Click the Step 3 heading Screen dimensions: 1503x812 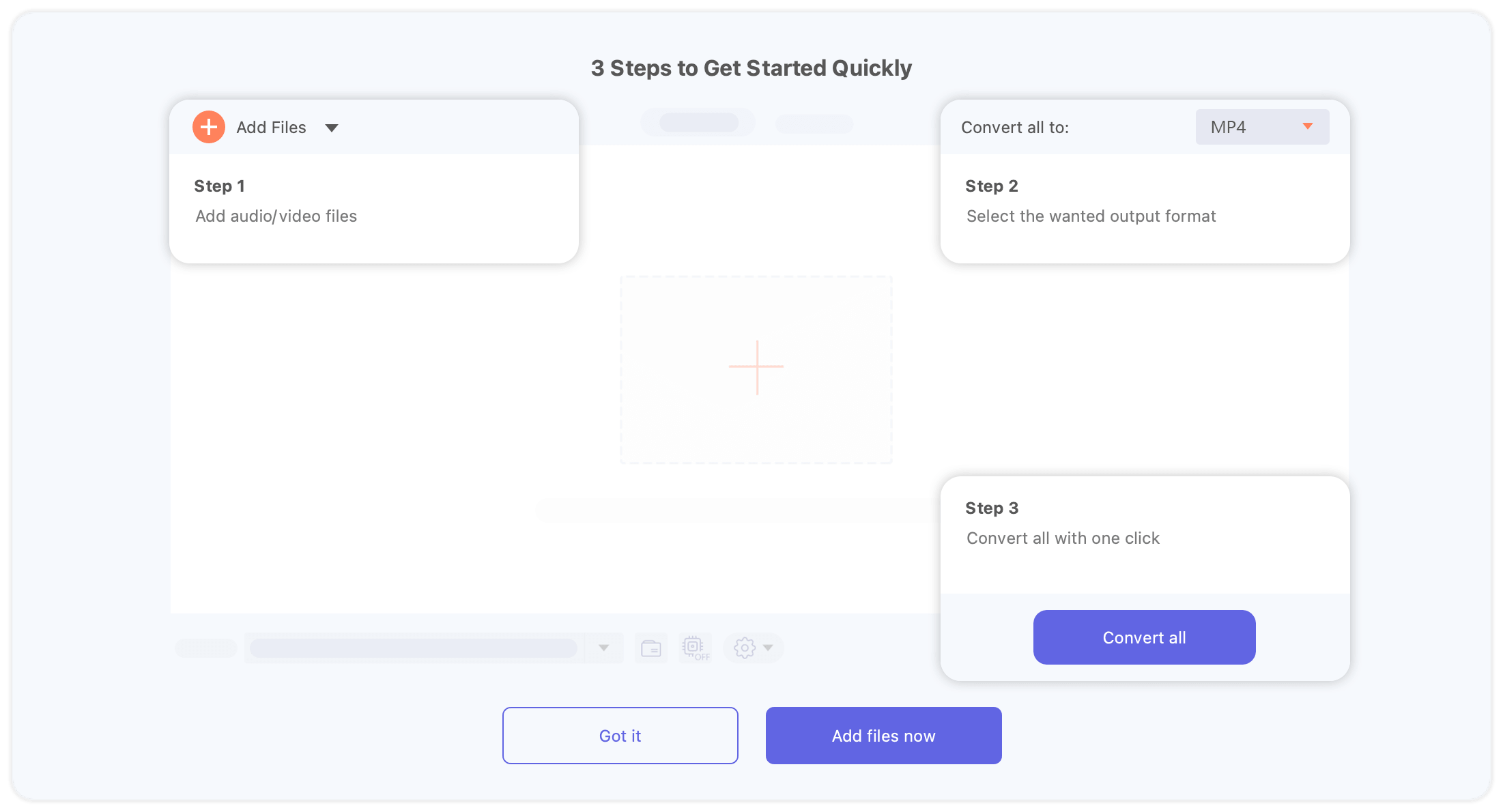(991, 508)
